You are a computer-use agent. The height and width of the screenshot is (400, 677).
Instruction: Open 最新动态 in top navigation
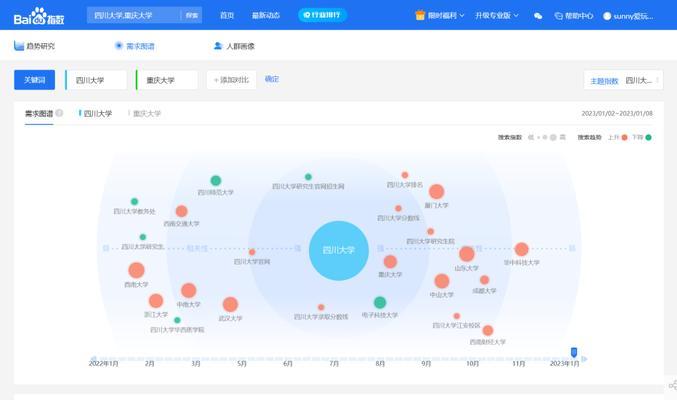266,15
